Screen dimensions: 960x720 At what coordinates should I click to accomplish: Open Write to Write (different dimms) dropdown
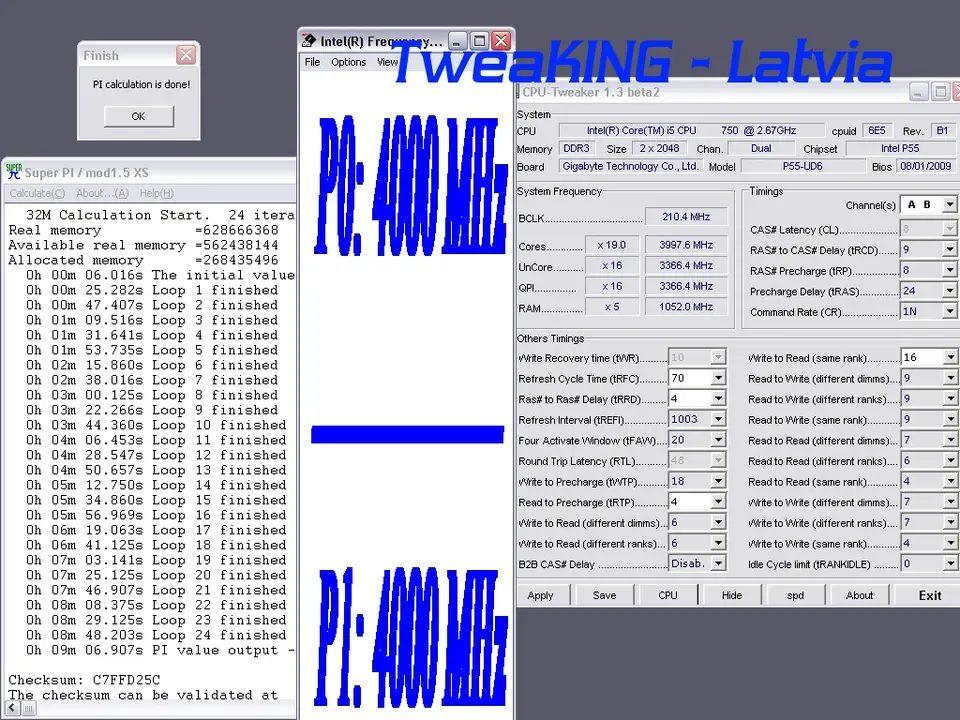click(x=950, y=502)
